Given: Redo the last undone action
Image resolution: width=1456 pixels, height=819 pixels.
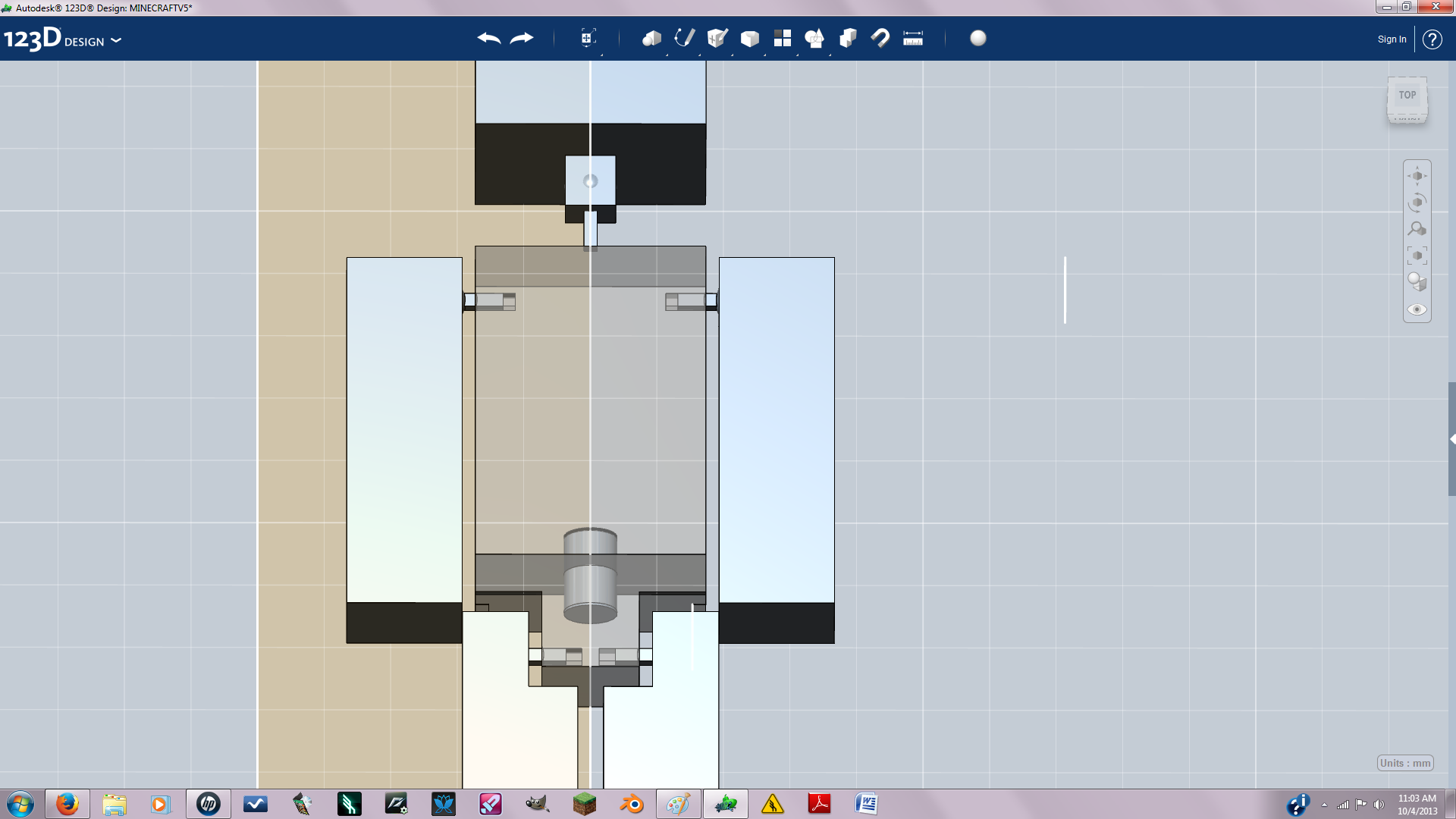Looking at the screenshot, I should 522,38.
